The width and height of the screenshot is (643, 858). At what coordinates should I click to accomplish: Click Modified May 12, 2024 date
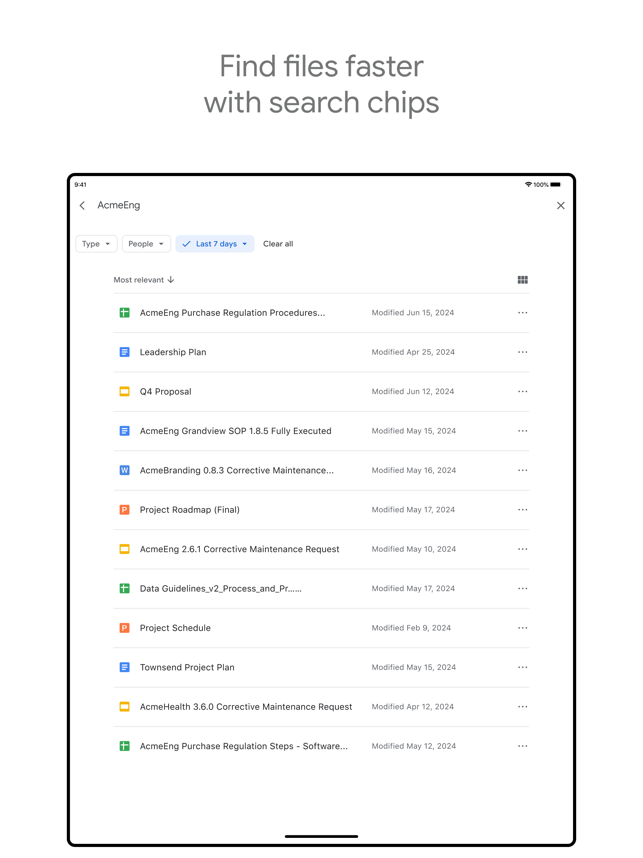pos(414,746)
